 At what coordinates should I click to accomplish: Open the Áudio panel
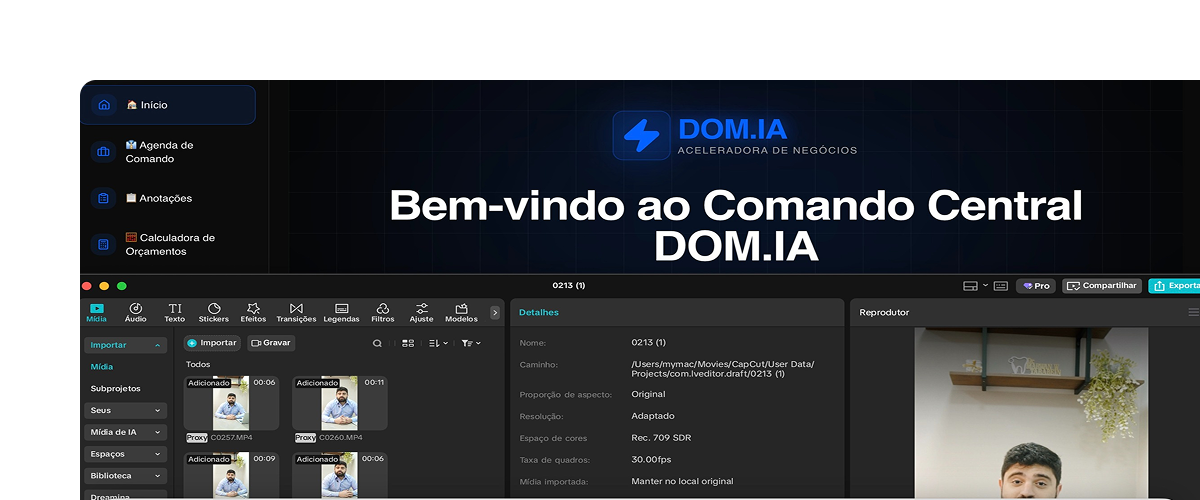[135, 312]
